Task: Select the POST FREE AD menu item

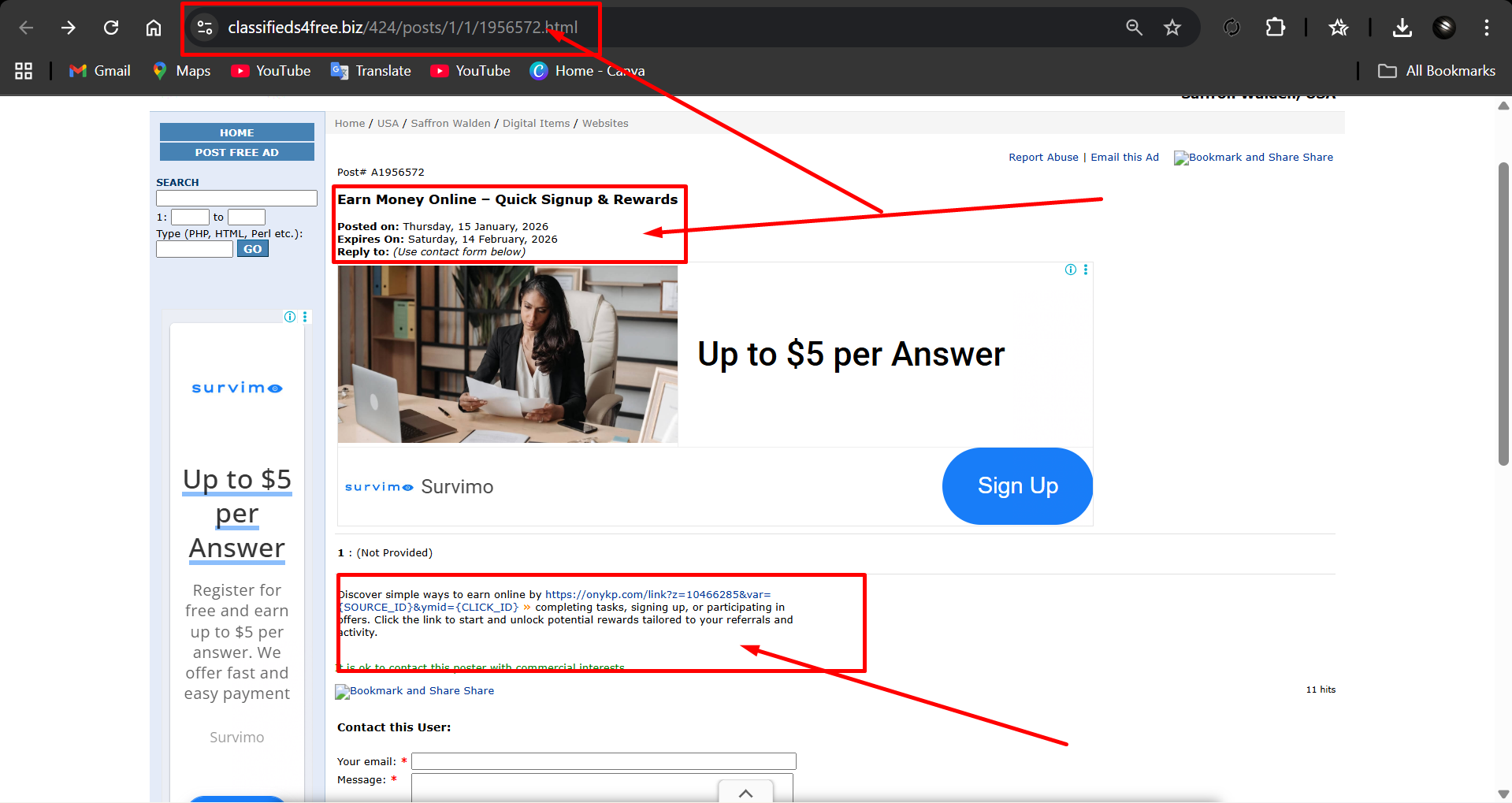Action: 237,152
